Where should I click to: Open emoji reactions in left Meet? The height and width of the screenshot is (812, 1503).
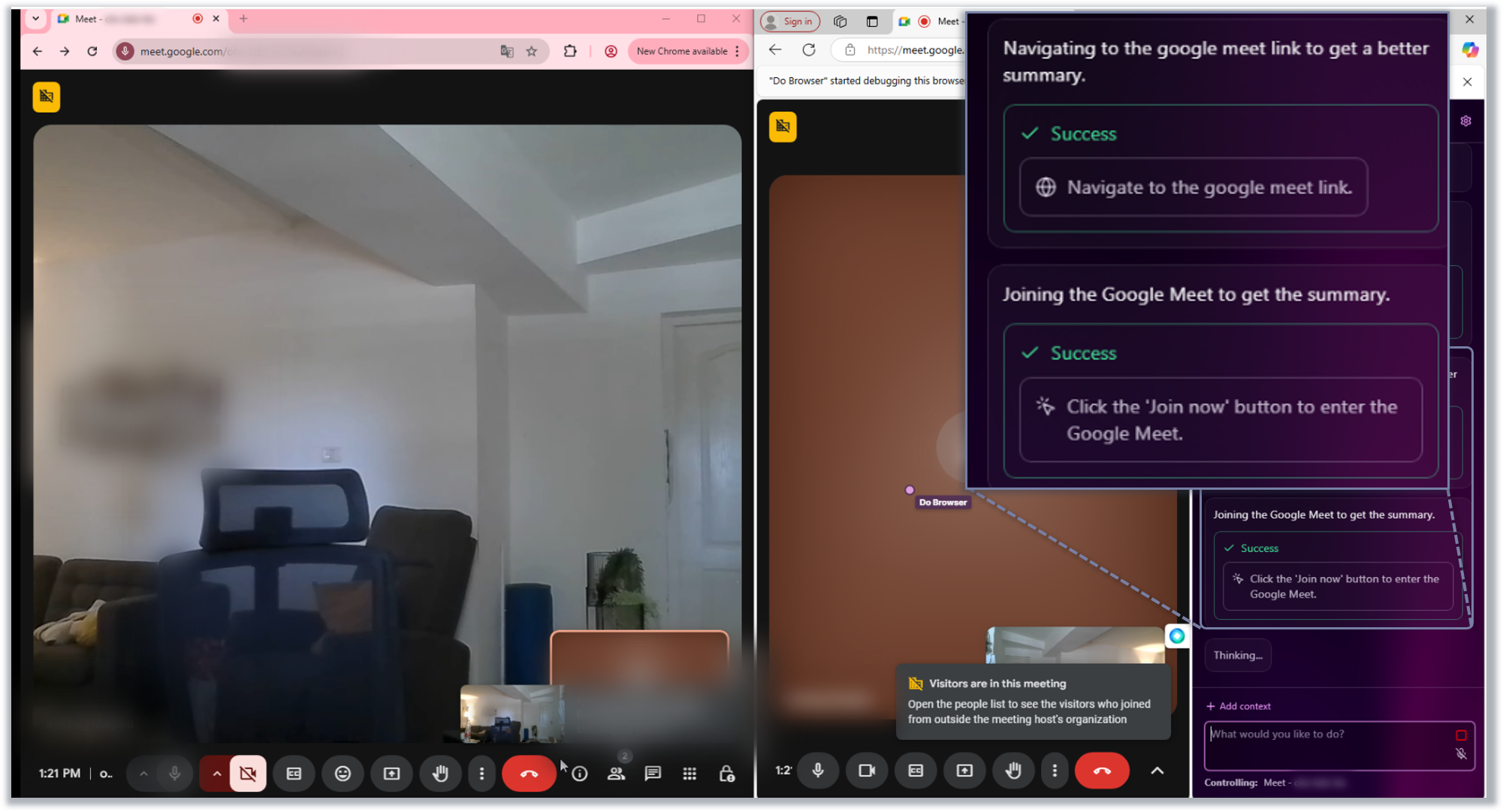343,773
